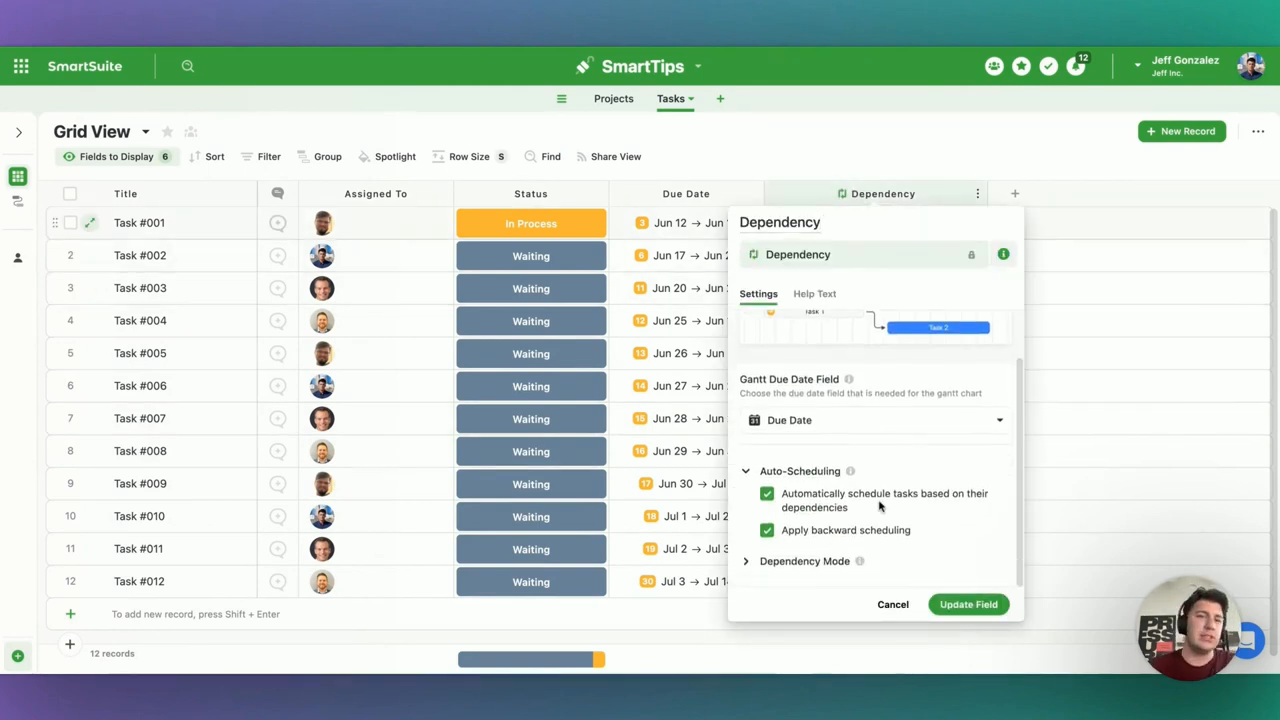Image resolution: width=1280 pixels, height=720 pixels.
Task: Click assigned avatar for Task #005
Action: tap(322, 353)
